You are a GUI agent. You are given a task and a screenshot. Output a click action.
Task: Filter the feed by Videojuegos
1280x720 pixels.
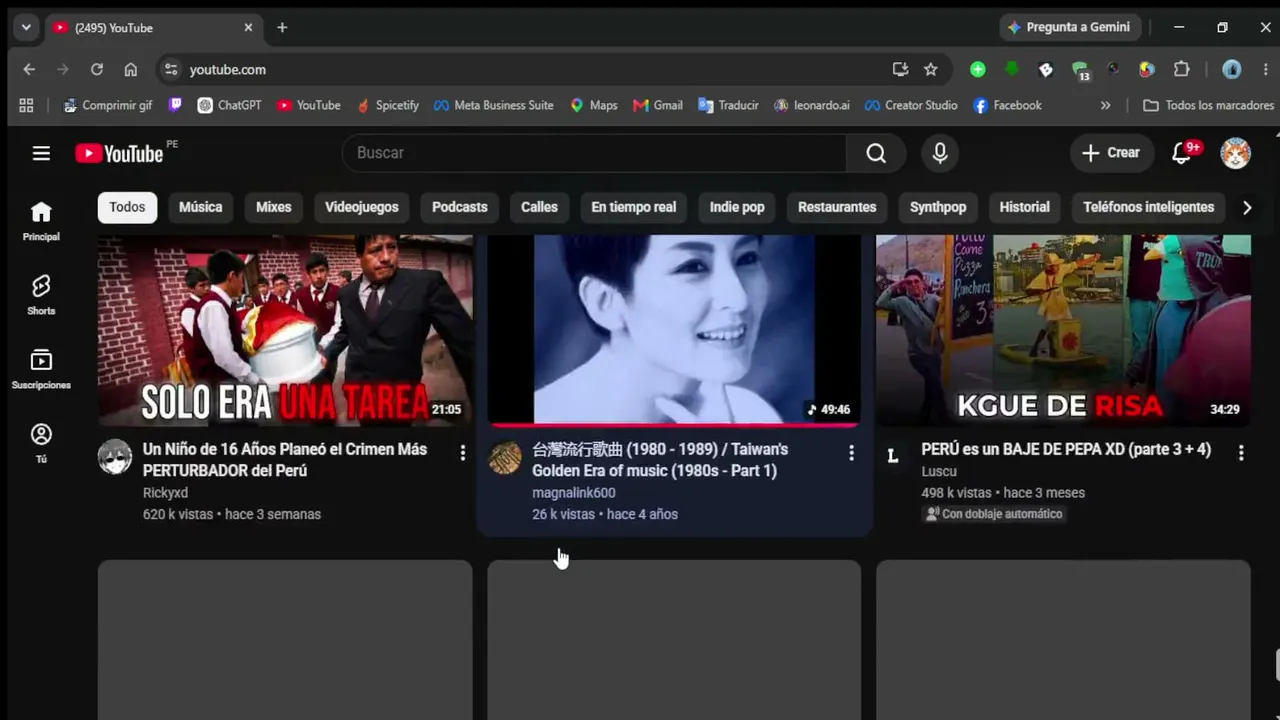coord(362,207)
